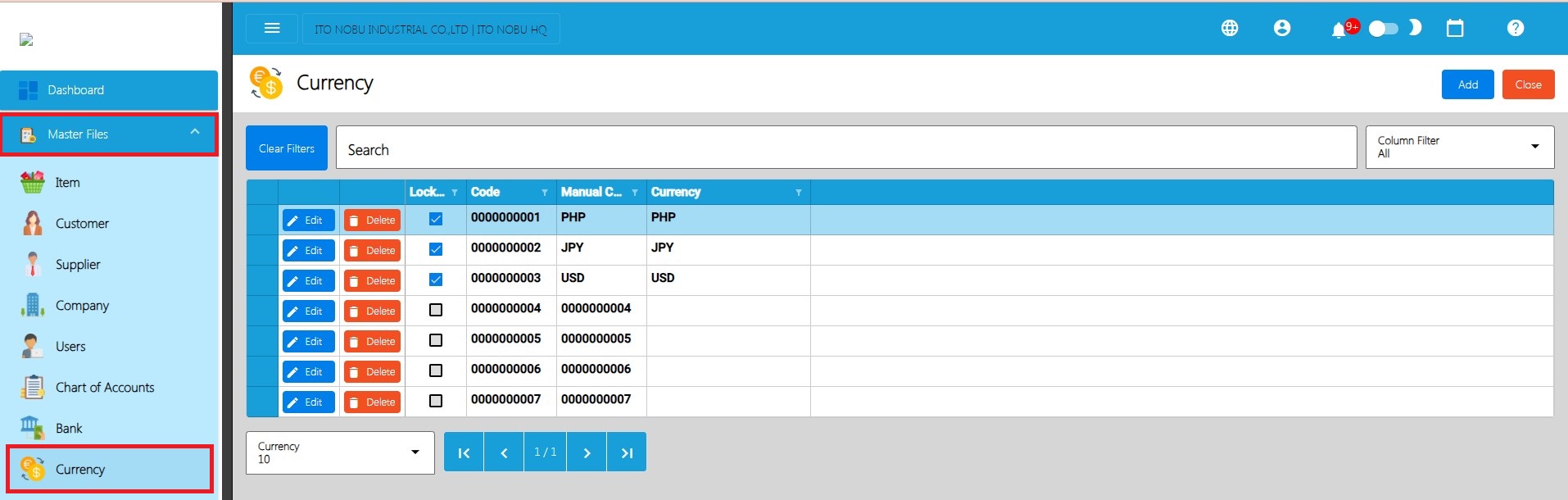Edit the USD currency row
This screenshot has width=1568, height=500.
(308, 281)
